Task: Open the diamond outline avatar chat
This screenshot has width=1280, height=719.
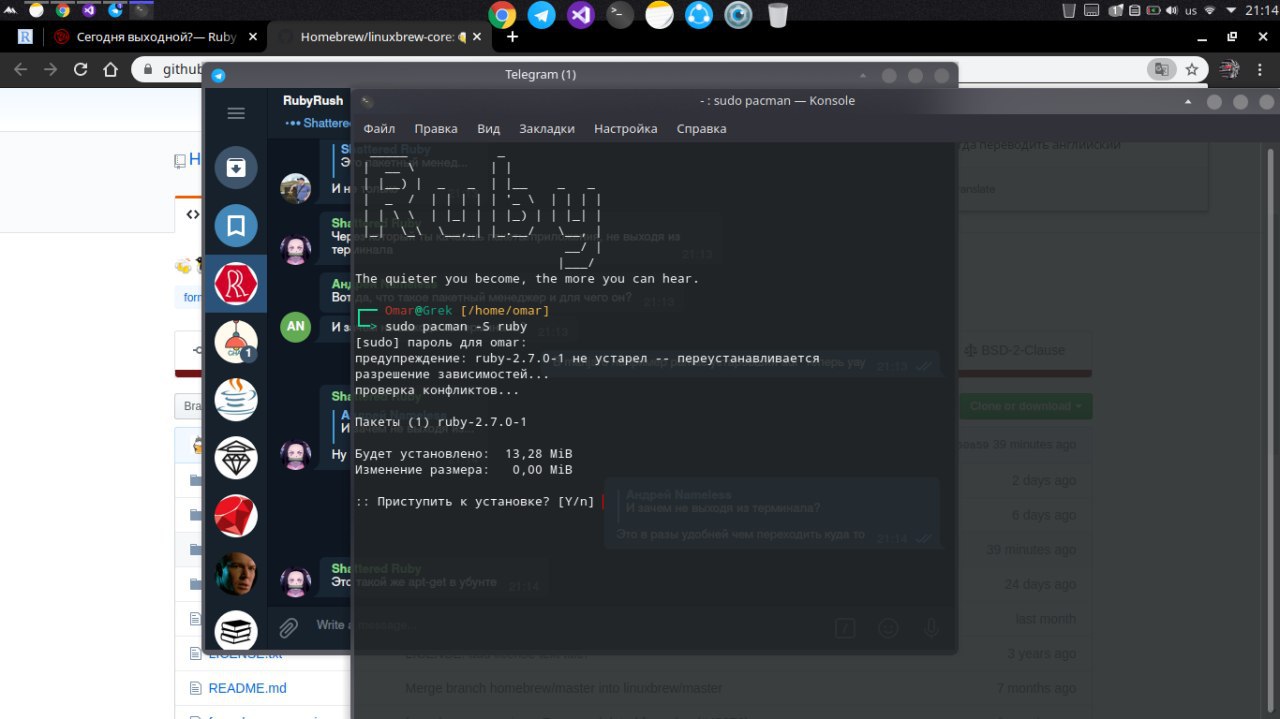Action: pos(236,458)
